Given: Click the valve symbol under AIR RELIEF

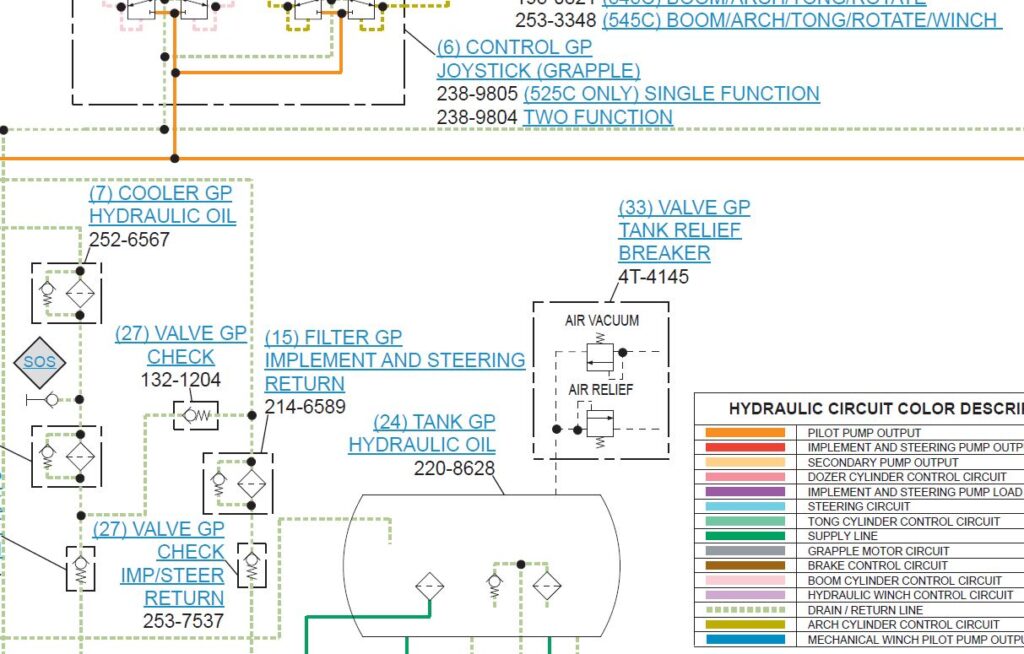Looking at the screenshot, I should coord(600,425).
